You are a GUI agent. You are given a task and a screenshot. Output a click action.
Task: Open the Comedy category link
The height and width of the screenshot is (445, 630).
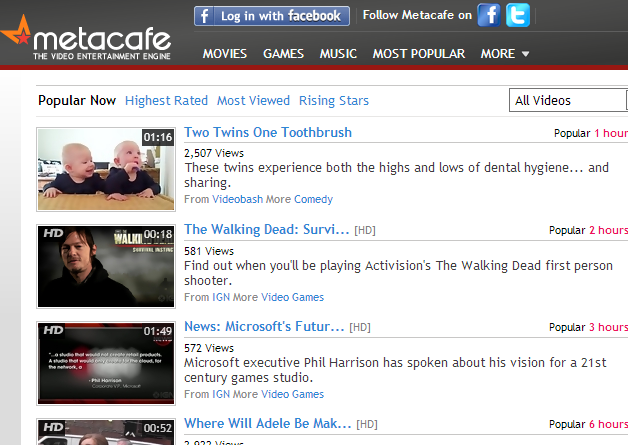313,199
